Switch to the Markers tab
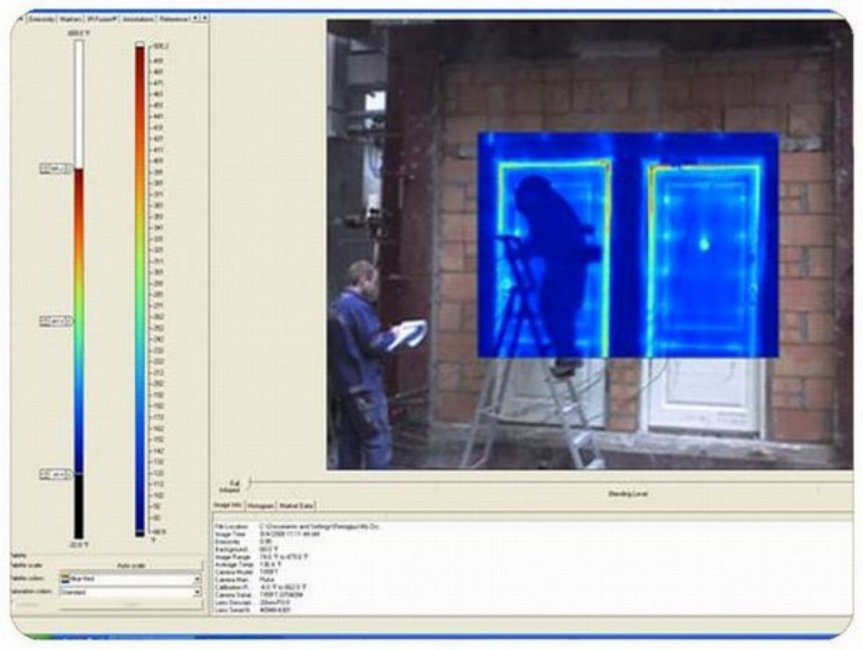This screenshot has width=863, height=650. click(71, 18)
